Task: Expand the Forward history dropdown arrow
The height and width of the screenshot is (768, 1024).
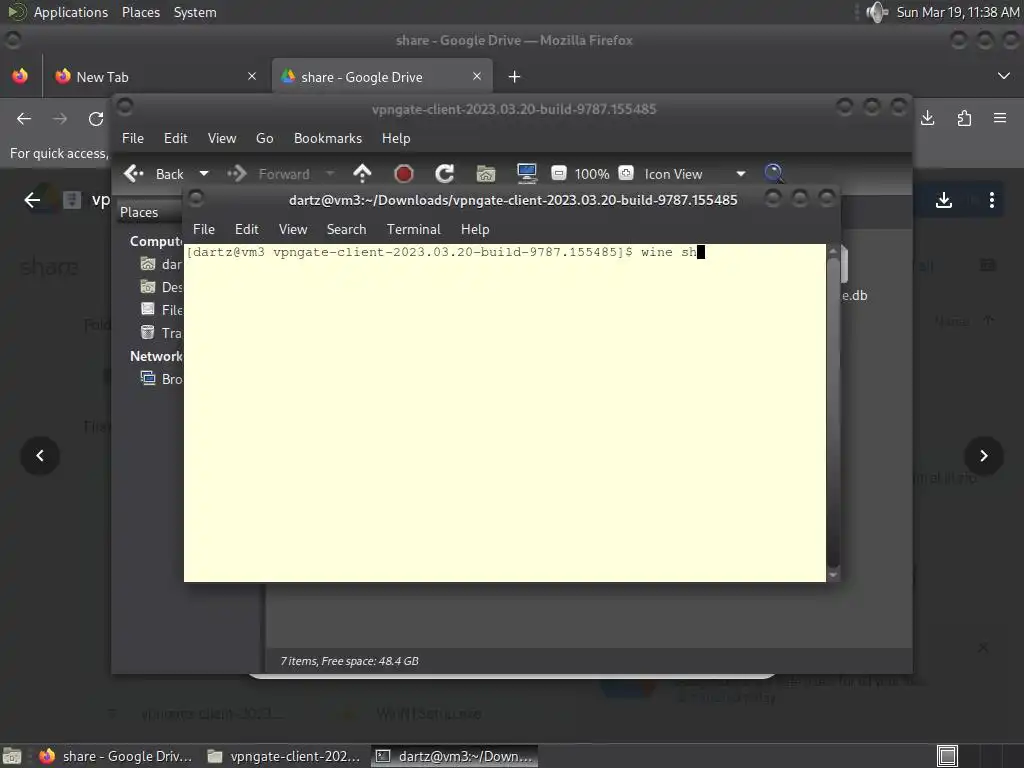Action: [x=330, y=174]
